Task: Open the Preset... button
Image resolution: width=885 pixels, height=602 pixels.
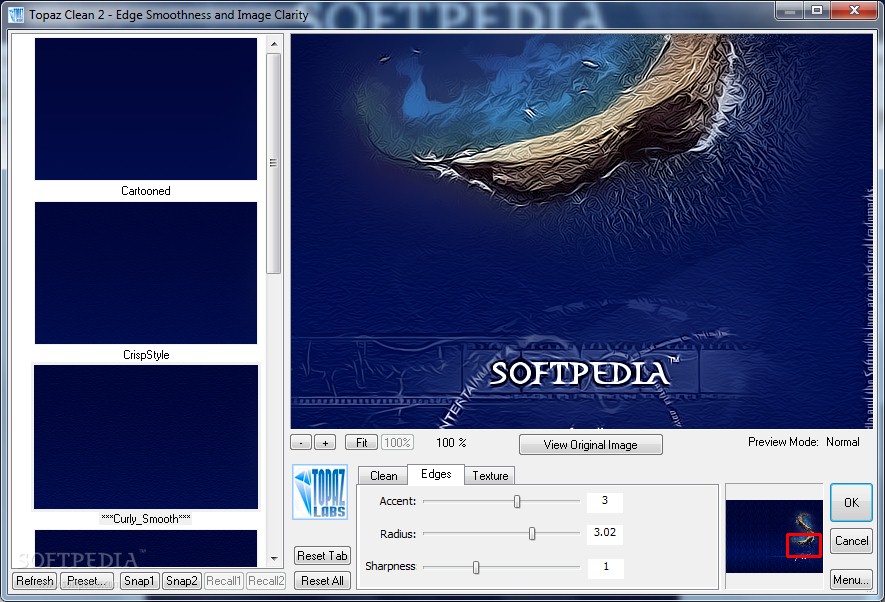Action: click(x=86, y=581)
